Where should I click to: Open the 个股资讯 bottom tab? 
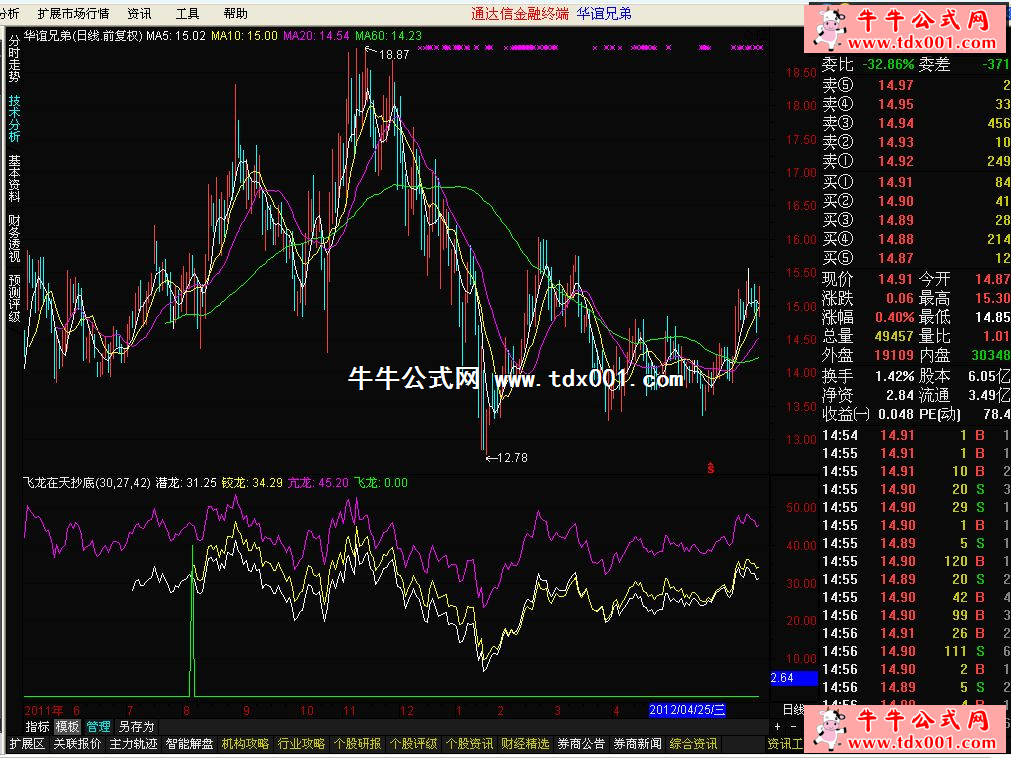pos(469,744)
